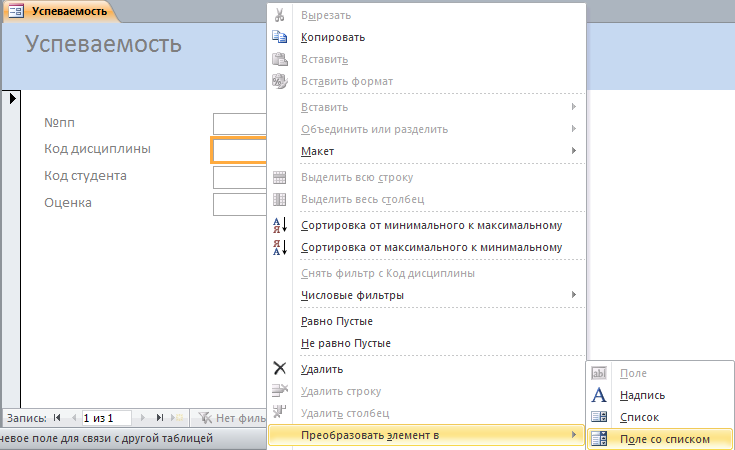The image size is (735, 450).
Task: Open the Числовые фильтры submenu
Action: click(x=427, y=295)
